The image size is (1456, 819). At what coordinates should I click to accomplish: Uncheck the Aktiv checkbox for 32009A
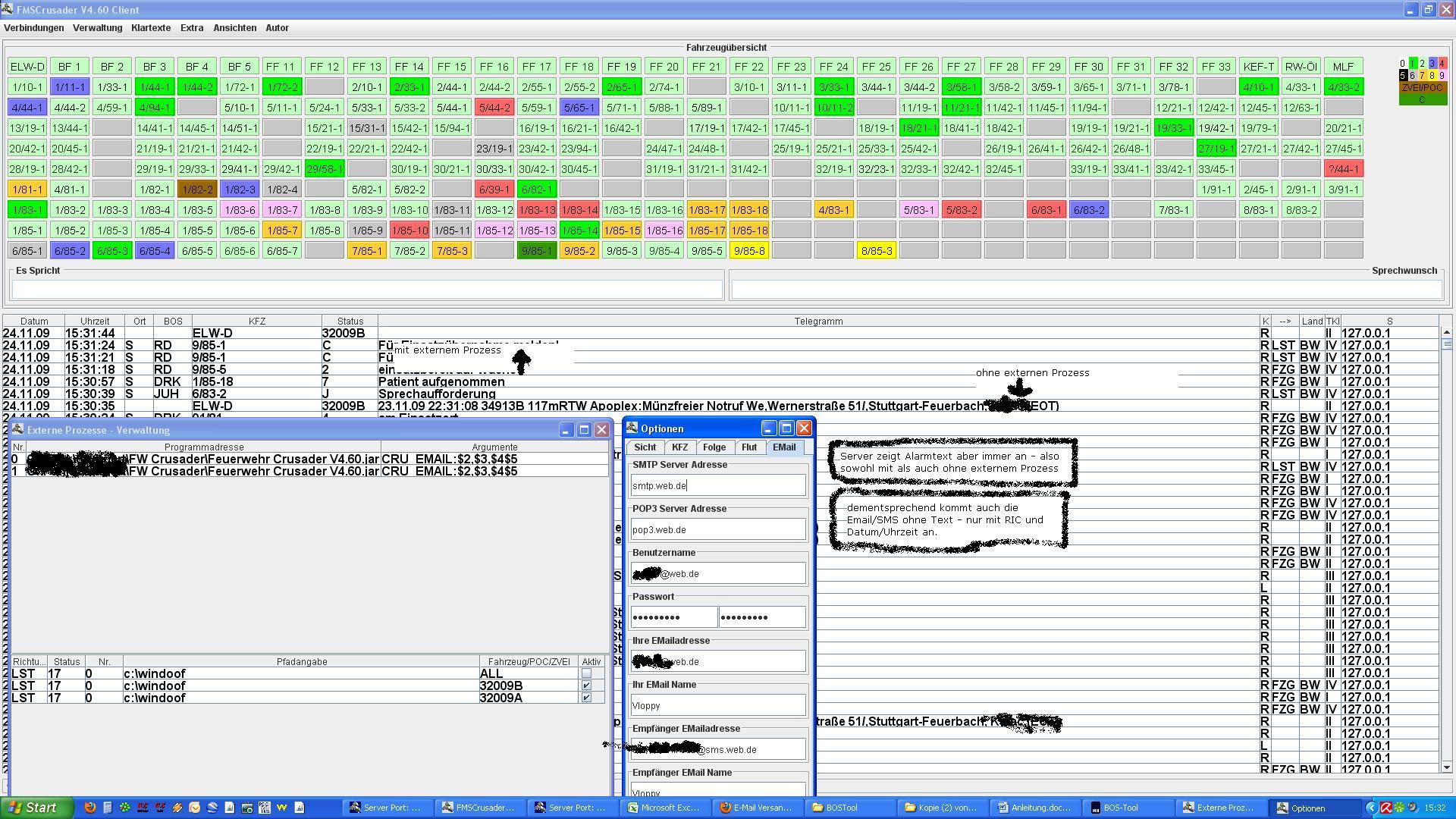586,698
